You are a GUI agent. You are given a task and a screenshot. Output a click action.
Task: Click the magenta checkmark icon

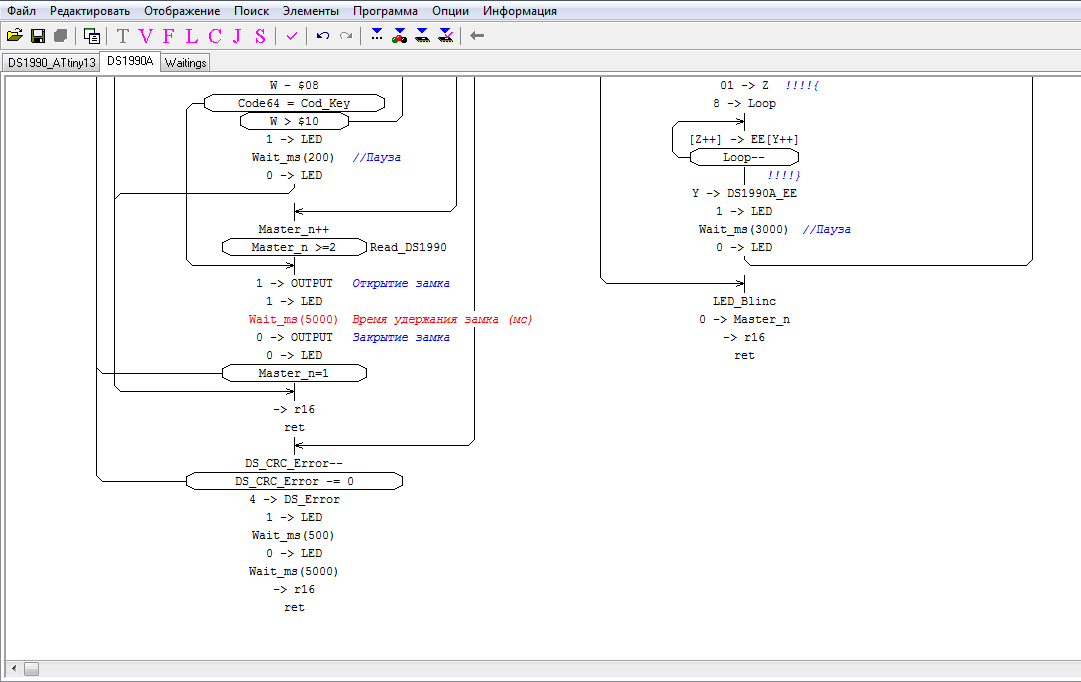pyautogui.click(x=292, y=36)
